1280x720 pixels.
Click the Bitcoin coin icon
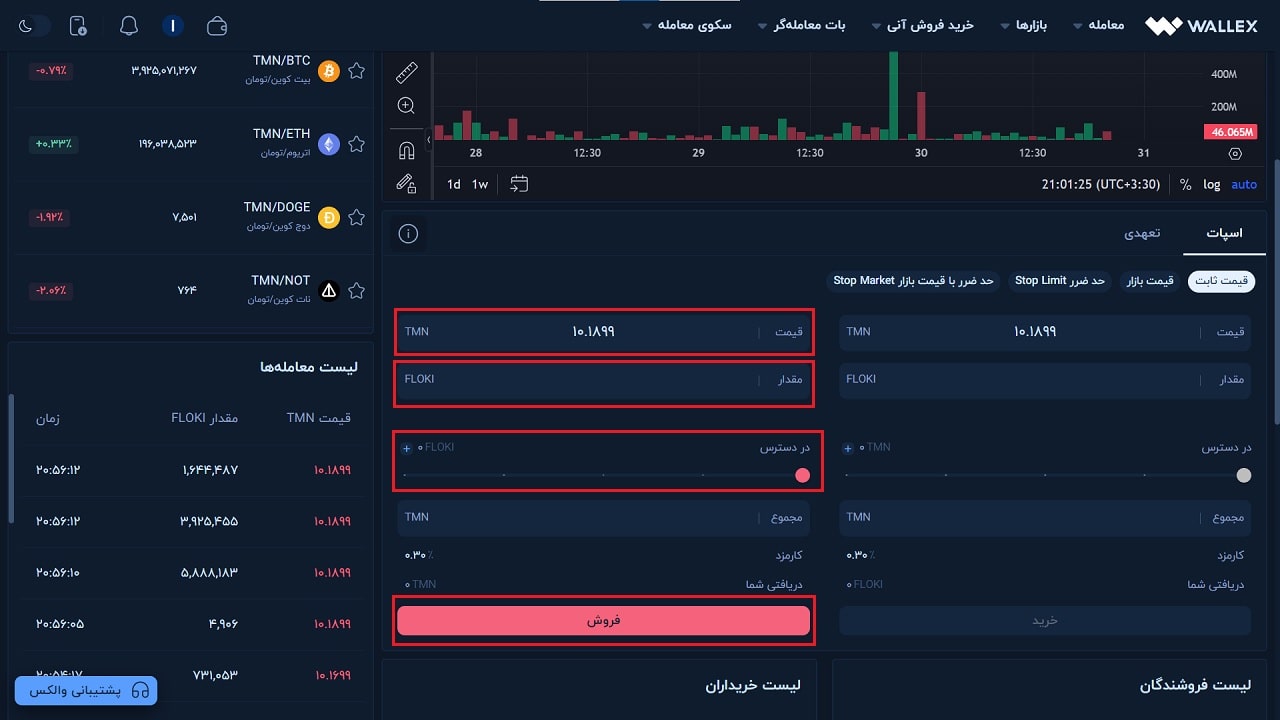coord(329,71)
